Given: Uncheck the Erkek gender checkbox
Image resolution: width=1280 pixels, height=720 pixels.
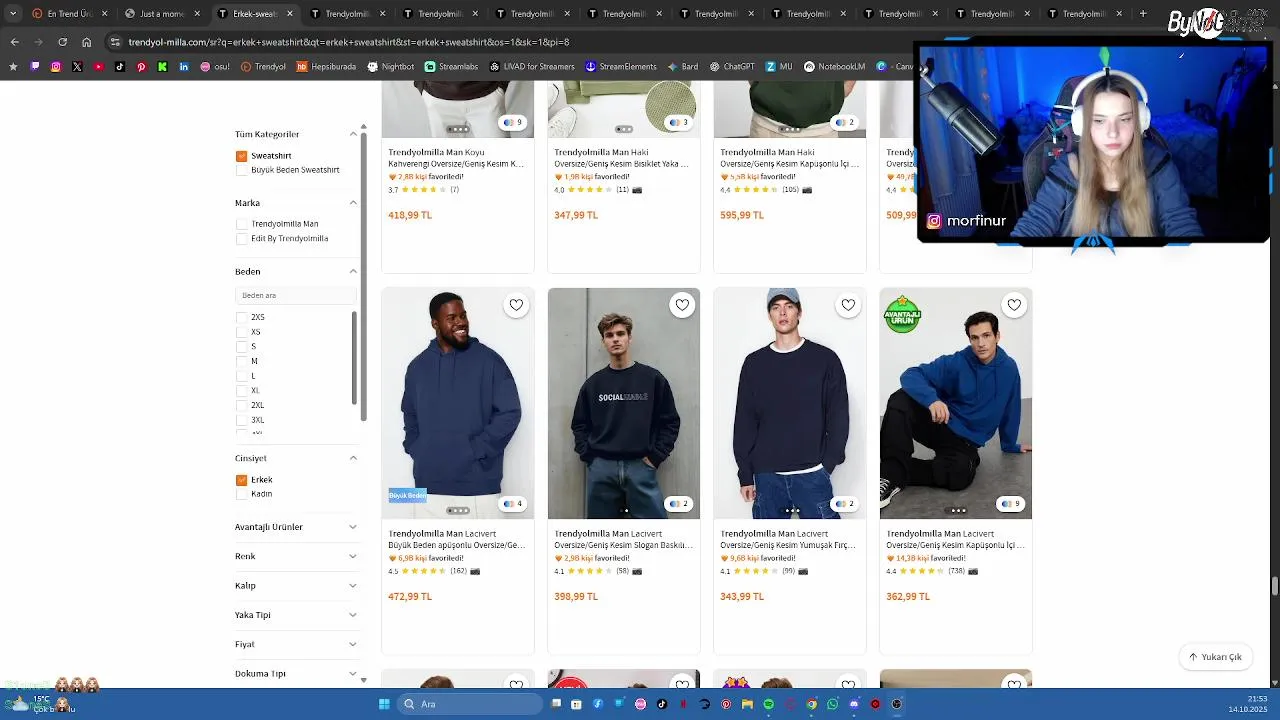Looking at the screenshot, I should 241,480.
